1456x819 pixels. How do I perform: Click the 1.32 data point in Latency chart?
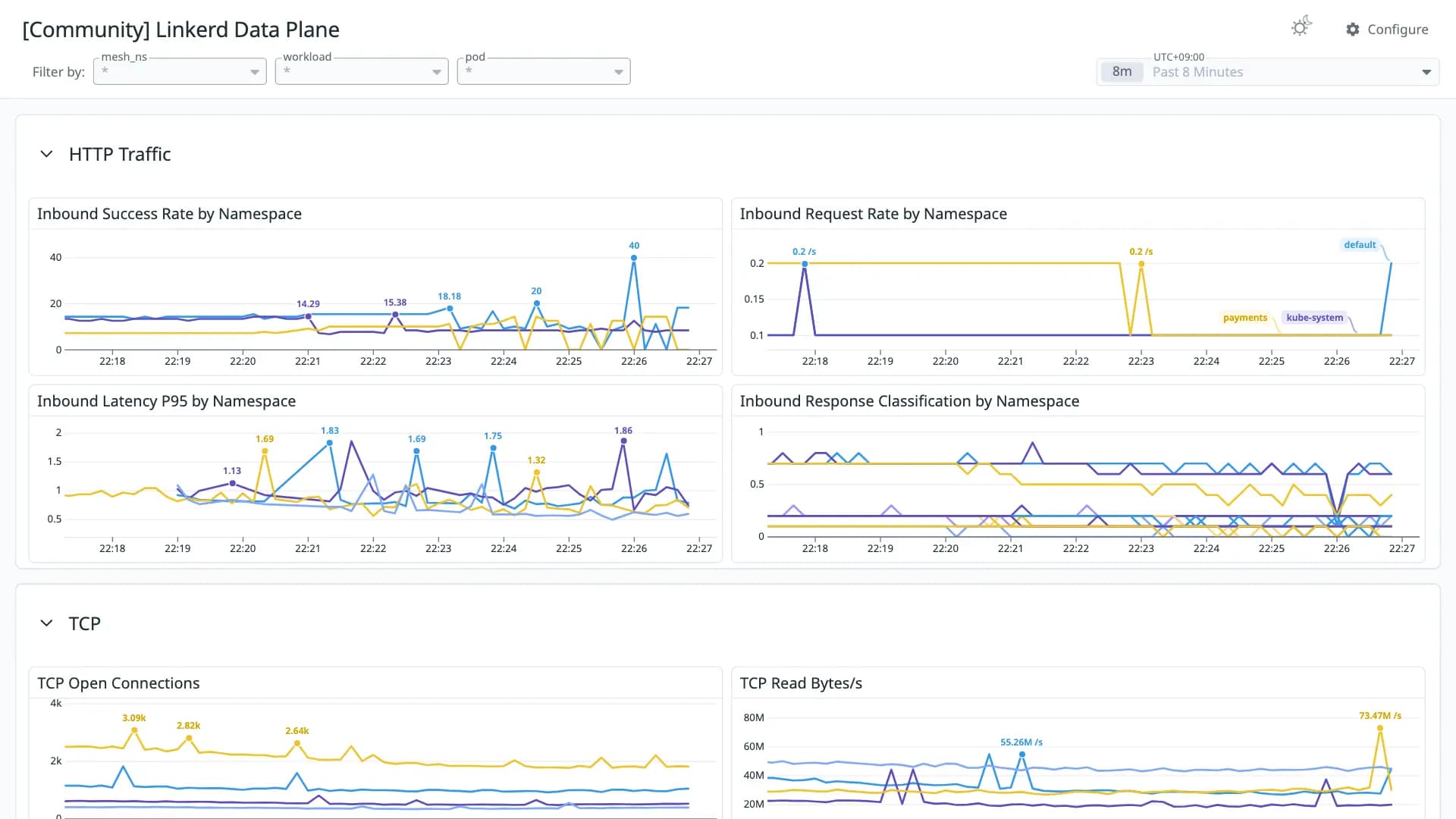coord(537,472)
